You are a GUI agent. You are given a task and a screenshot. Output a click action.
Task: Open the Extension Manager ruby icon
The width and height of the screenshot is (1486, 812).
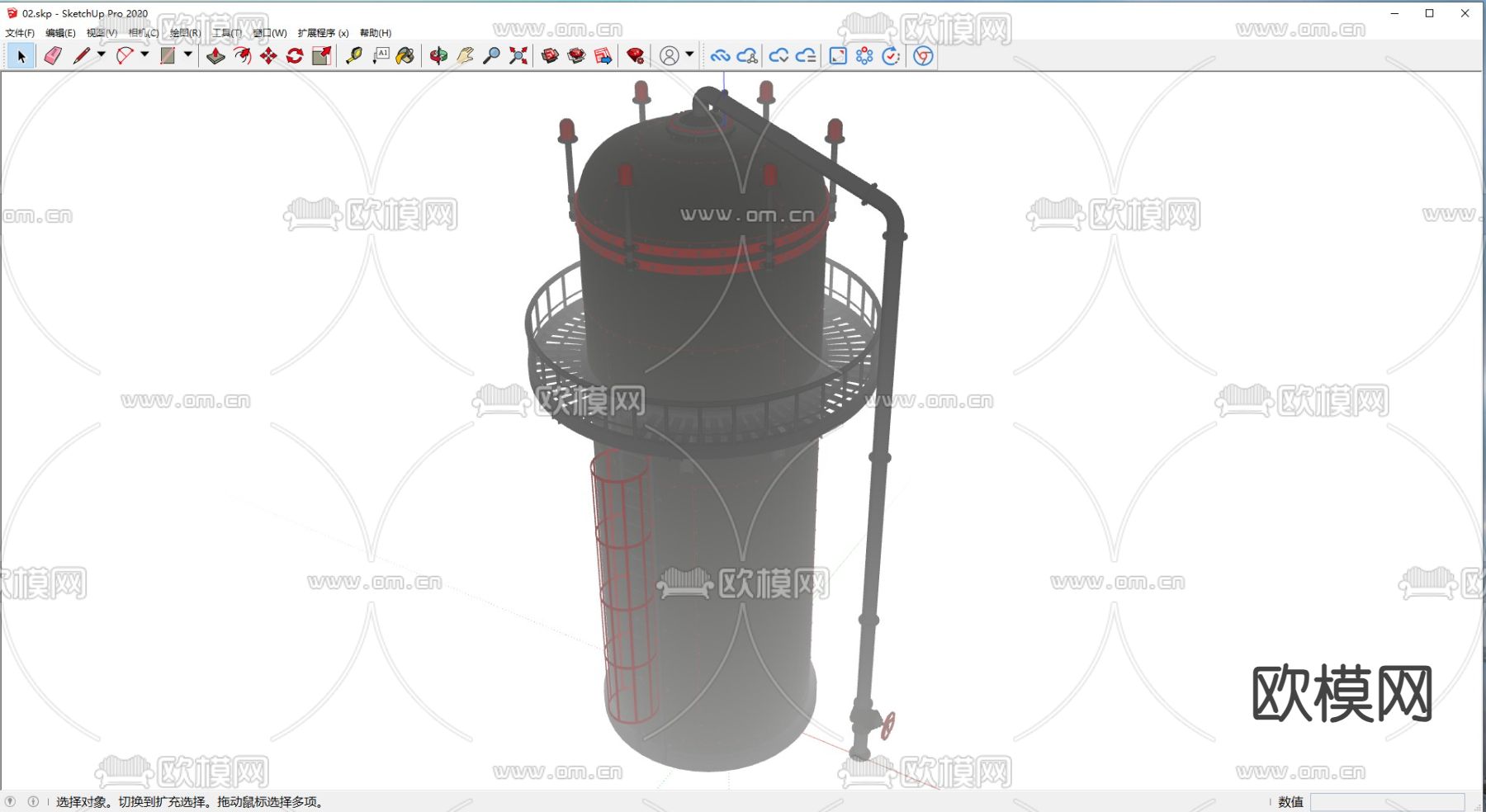pos(635,56)
